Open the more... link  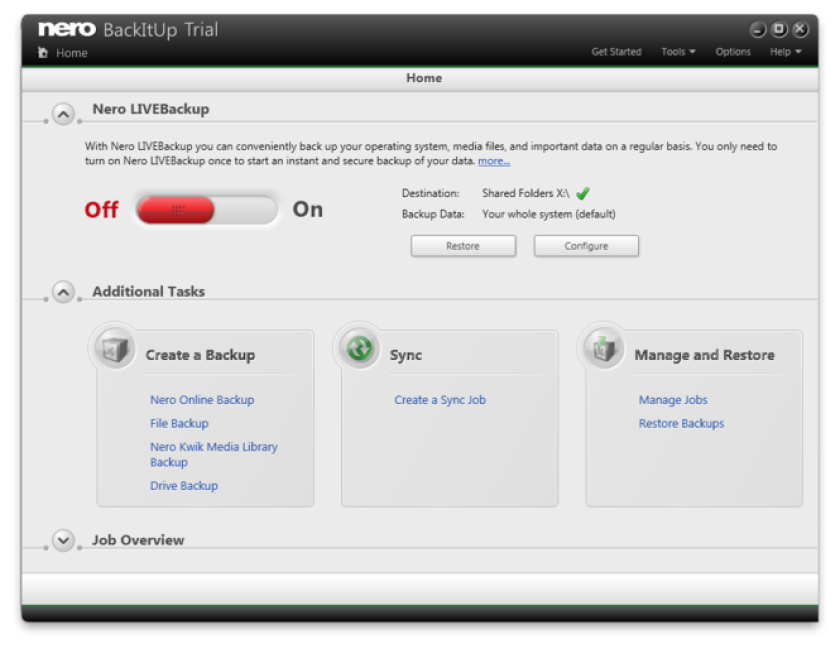[x=493, y=161]
